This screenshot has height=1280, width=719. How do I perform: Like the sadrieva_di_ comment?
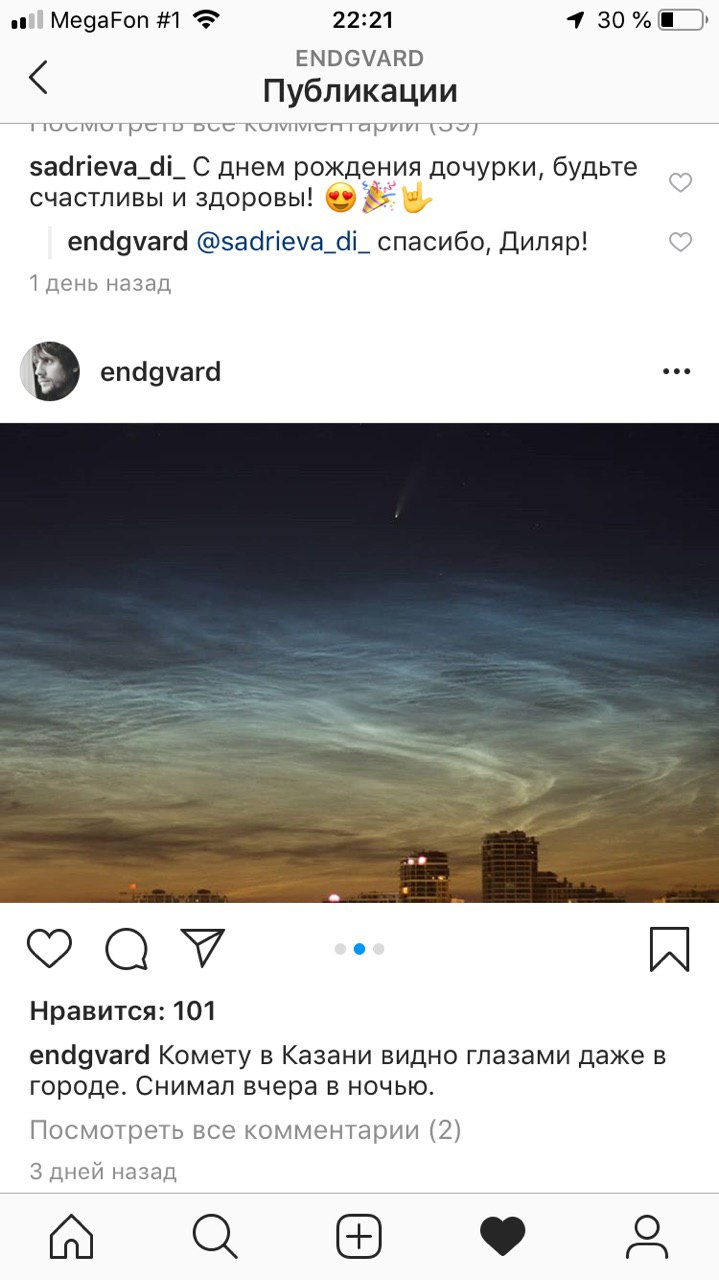(680, 182)
